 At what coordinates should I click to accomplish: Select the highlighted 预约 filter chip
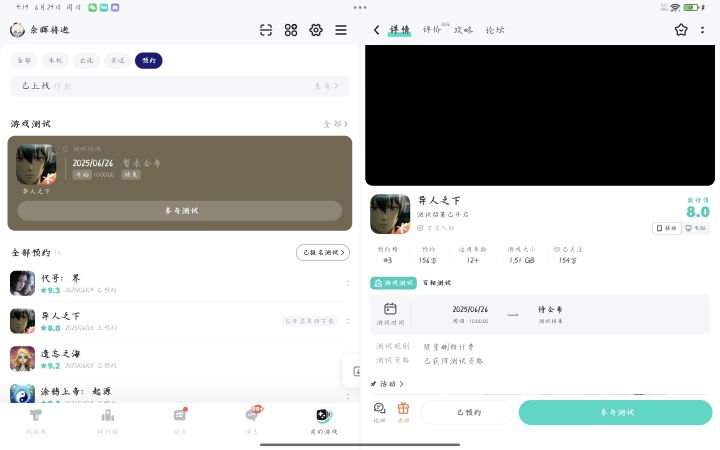point(149,61)
